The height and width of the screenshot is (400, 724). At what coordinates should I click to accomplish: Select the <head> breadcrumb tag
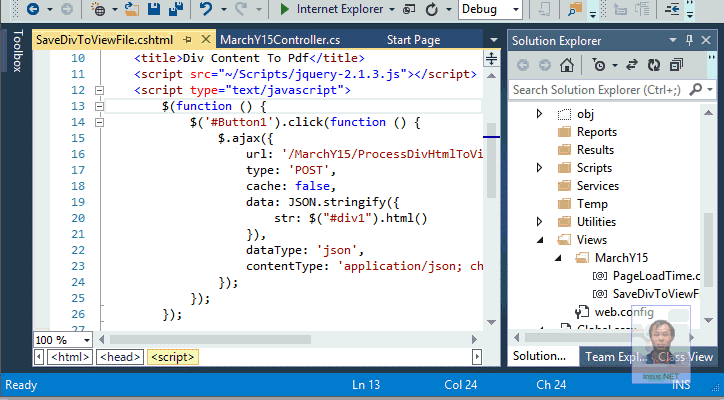click(120, 357)
